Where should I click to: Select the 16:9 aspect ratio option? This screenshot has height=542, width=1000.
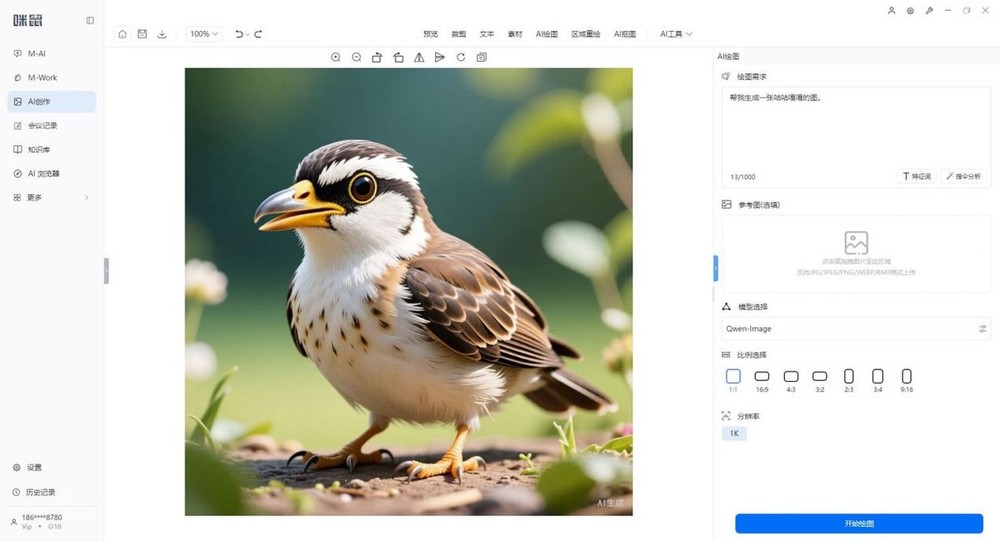point(762,380)
